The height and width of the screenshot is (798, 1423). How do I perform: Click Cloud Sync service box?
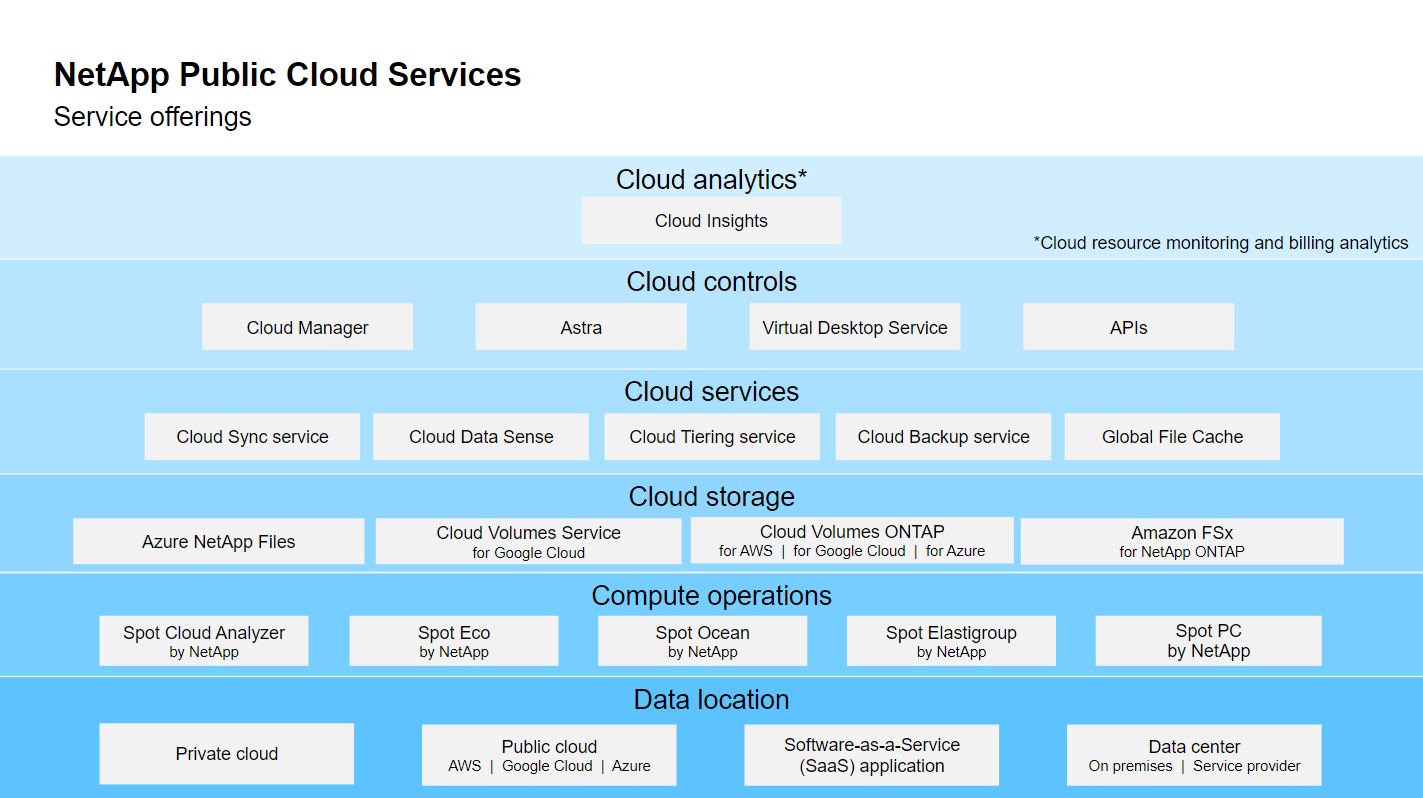252,437
